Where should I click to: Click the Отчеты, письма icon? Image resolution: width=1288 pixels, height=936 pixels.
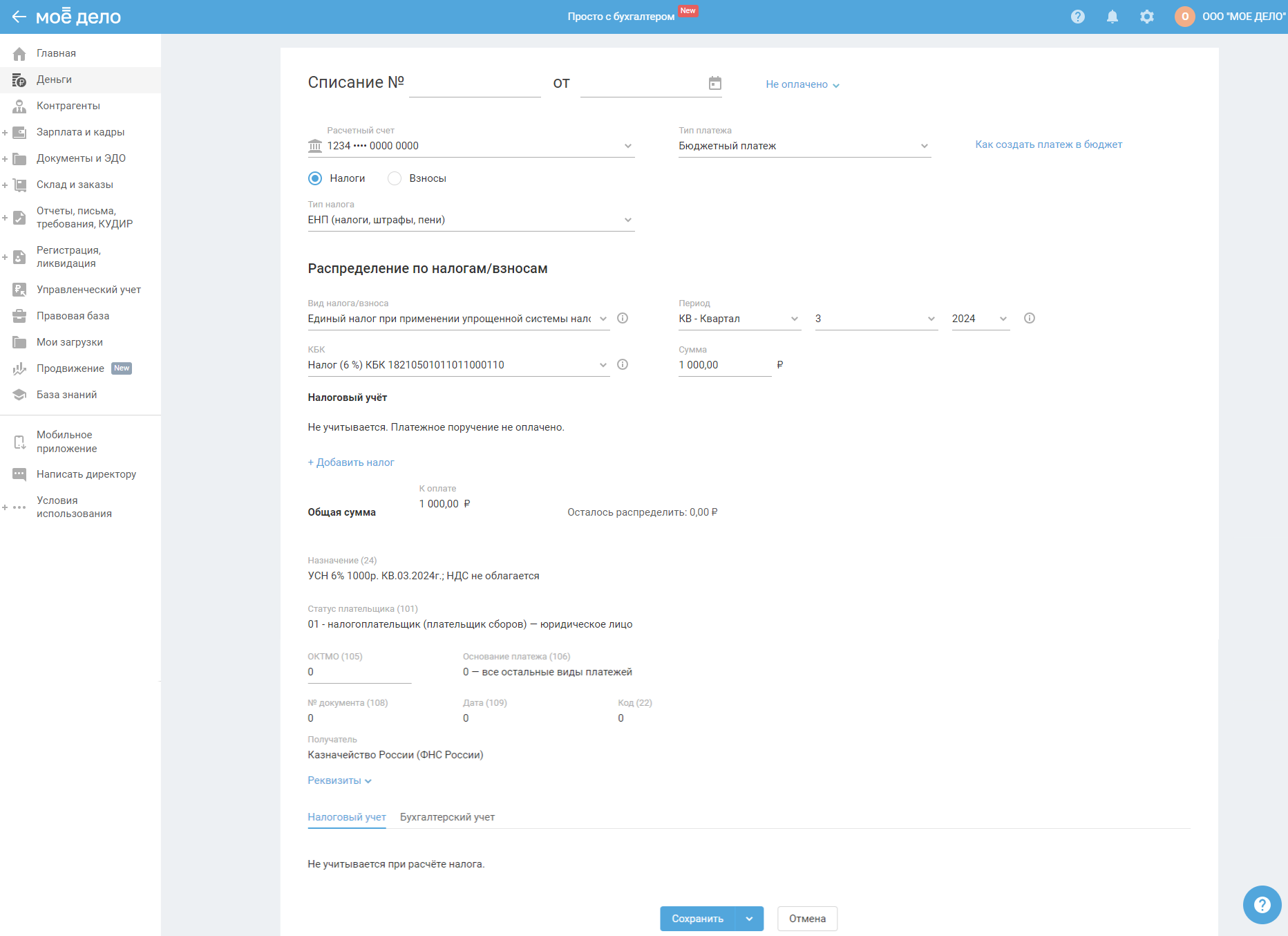coord(19,218)
